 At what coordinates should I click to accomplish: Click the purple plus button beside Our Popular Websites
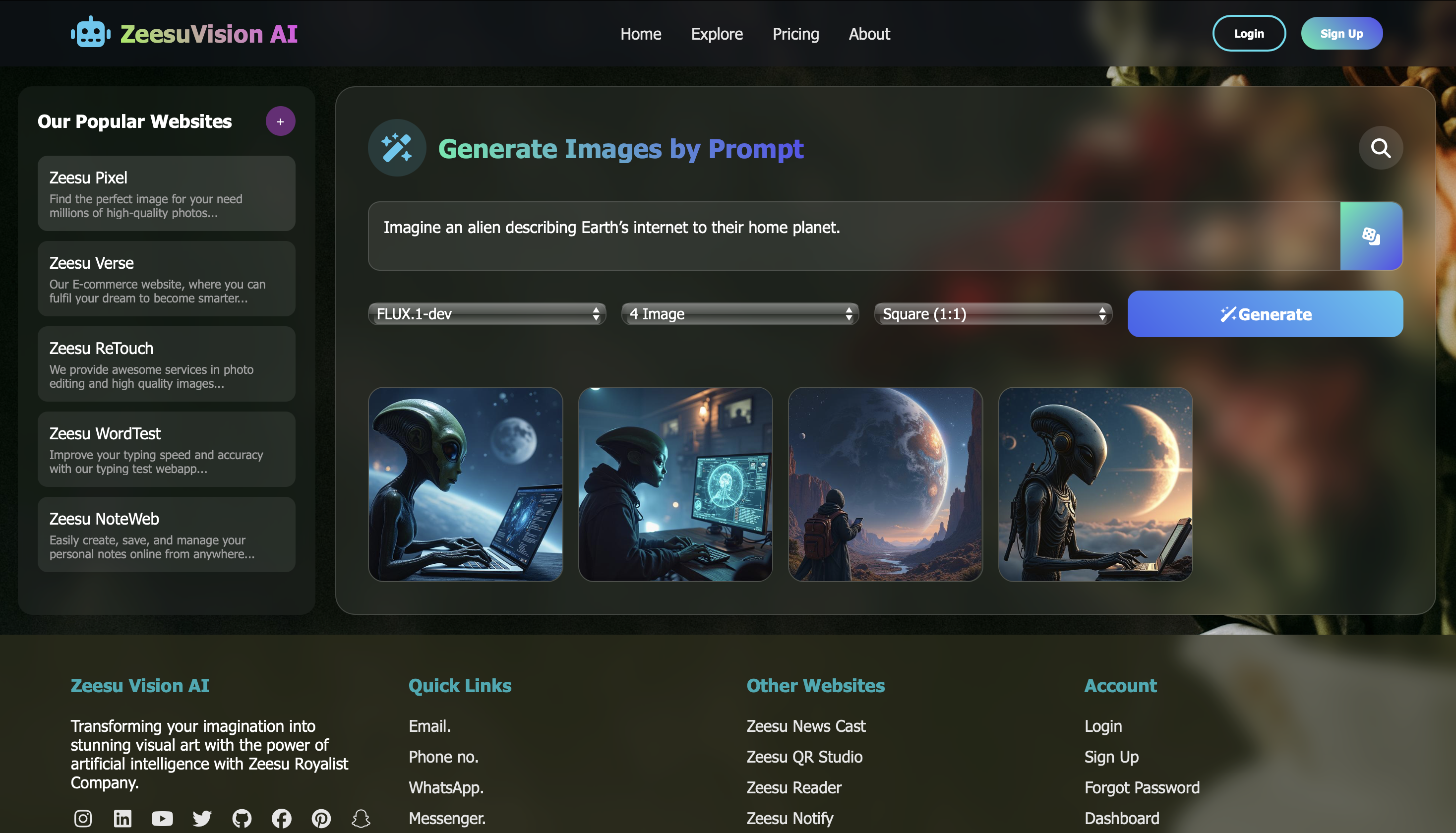(280, 121)
